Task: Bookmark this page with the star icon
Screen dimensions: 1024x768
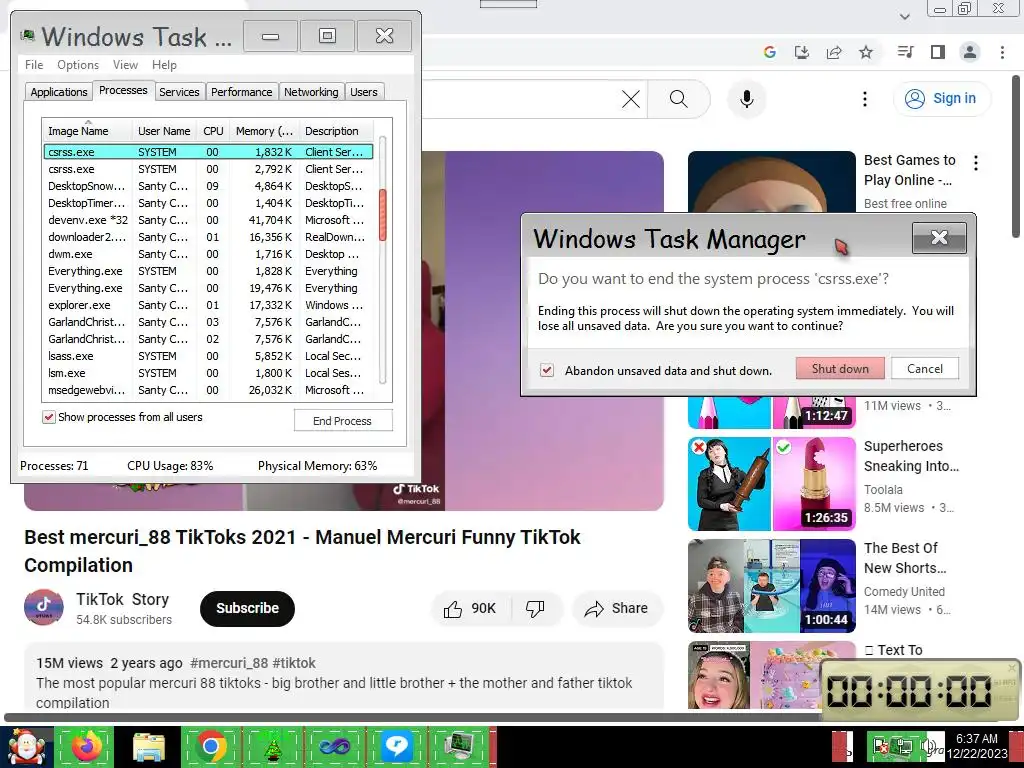Action: pyautogui.click(x=866, y=52)
